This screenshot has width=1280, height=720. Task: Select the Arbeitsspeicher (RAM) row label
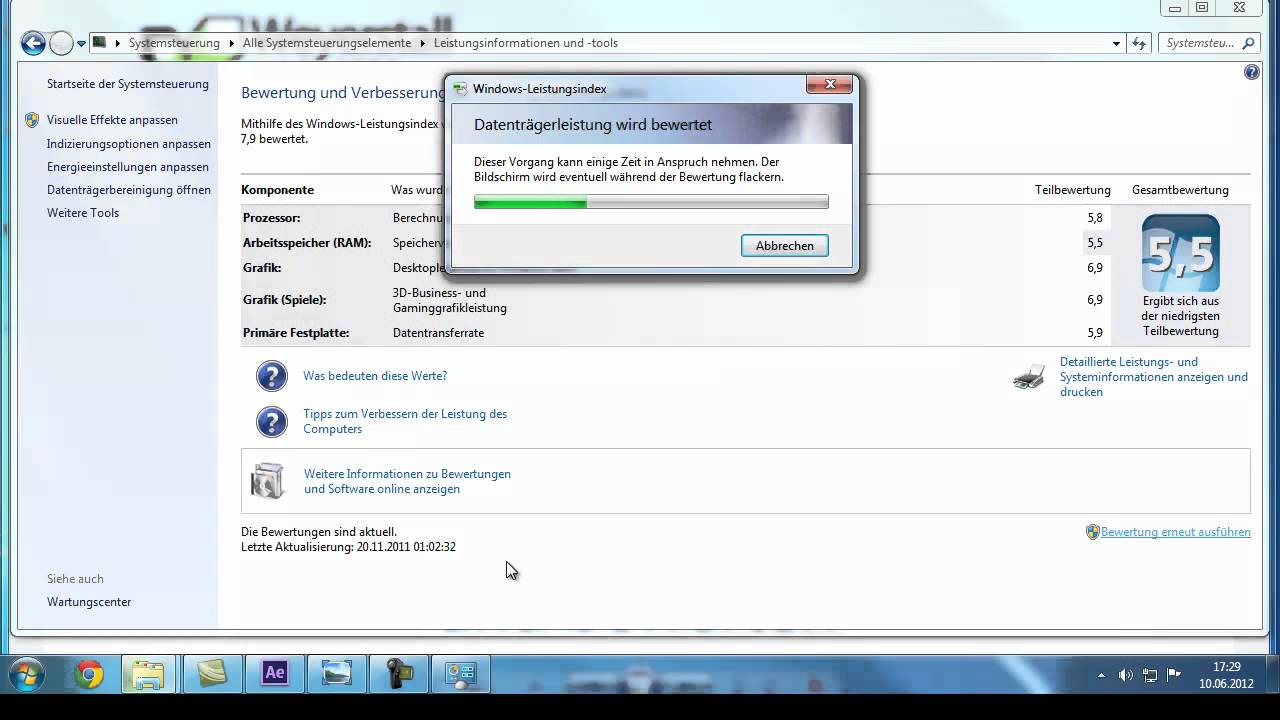307,243
